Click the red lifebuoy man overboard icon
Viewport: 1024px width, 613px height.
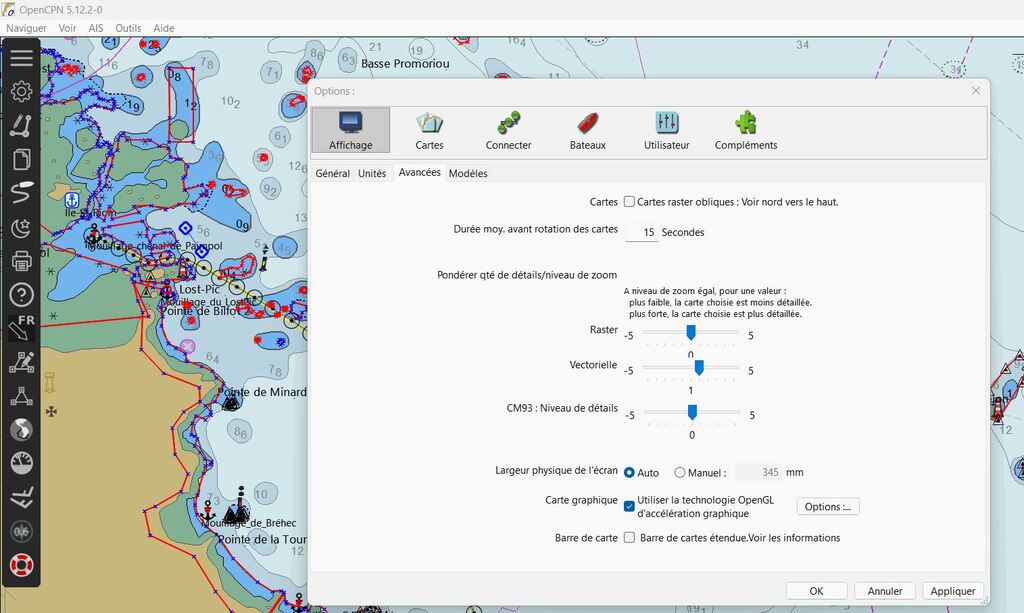21,565
